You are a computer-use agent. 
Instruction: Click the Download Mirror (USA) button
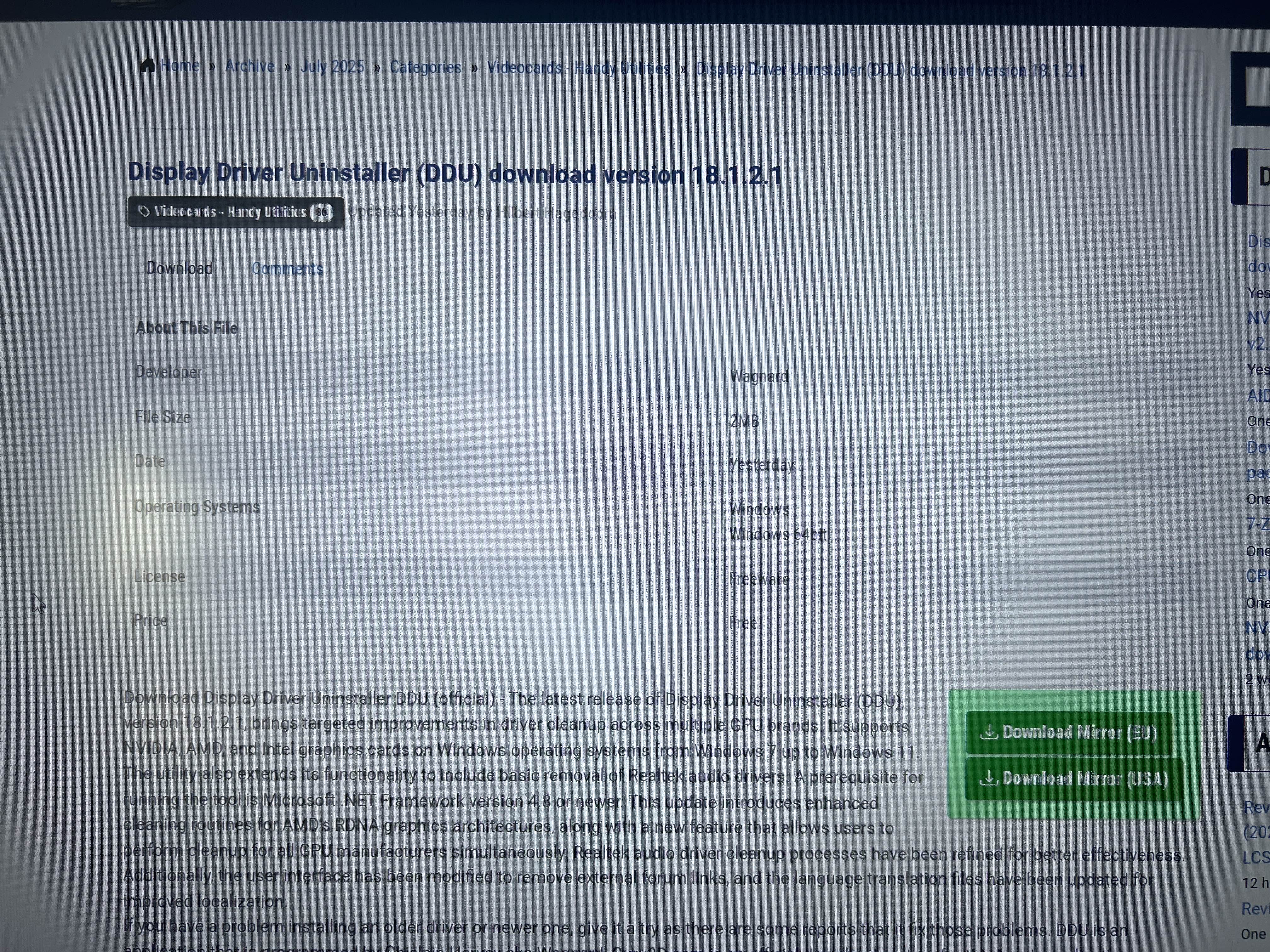1074,779
